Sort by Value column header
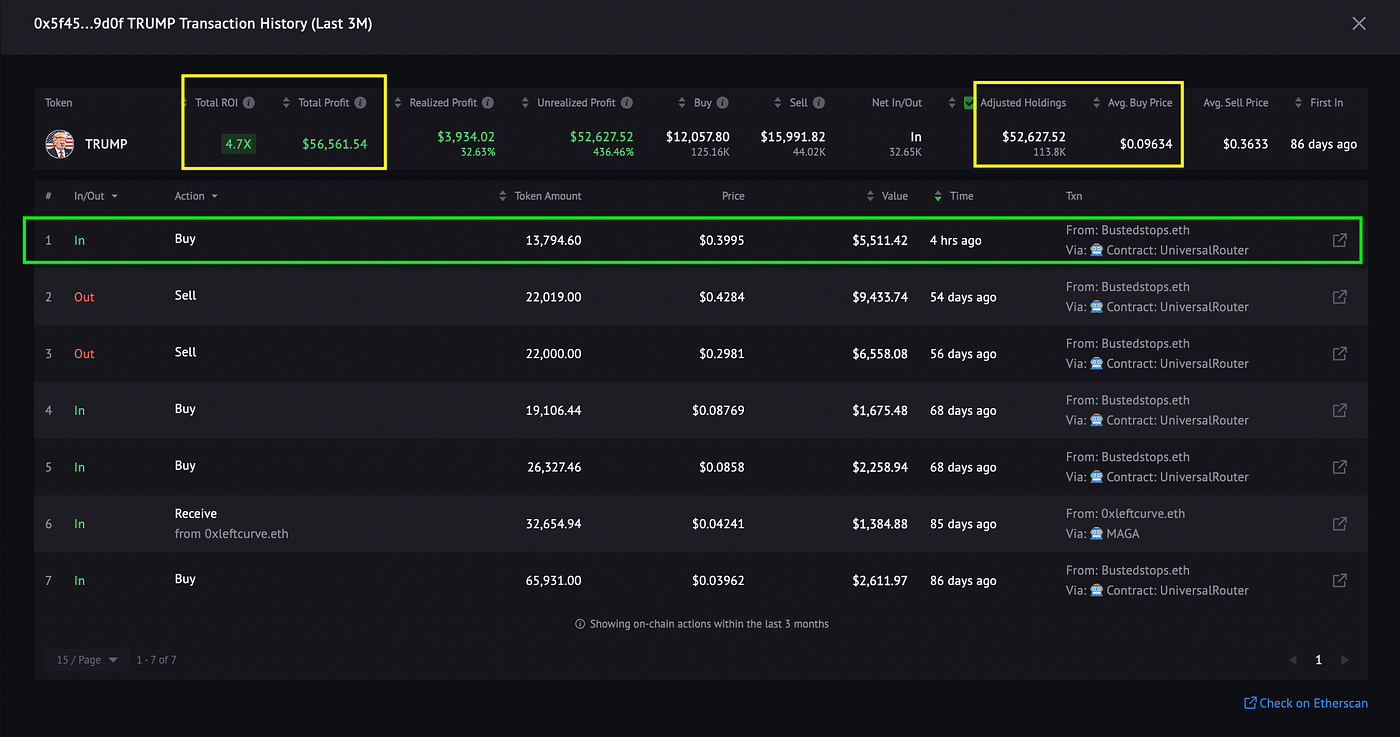This screenshot has width=1400, height=737. (x=888, y=196)
